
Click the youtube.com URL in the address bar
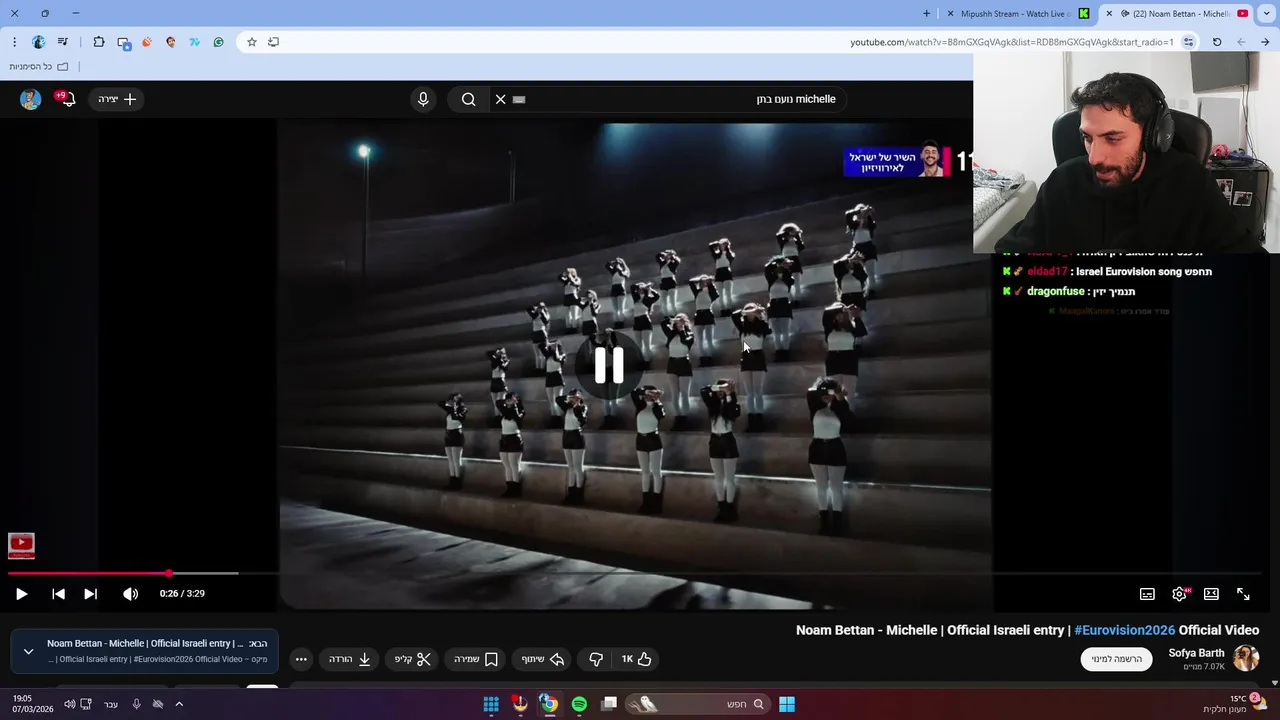[x=1012, y=42]
